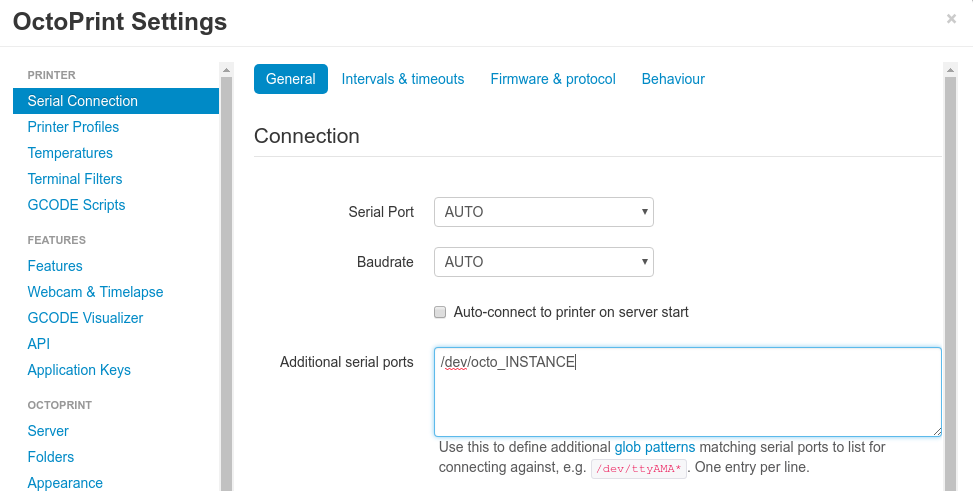Image resolution: width=973 pixels, height=491 pixels.
Task: Select the Behaviour tab
Action: point(673,79)
